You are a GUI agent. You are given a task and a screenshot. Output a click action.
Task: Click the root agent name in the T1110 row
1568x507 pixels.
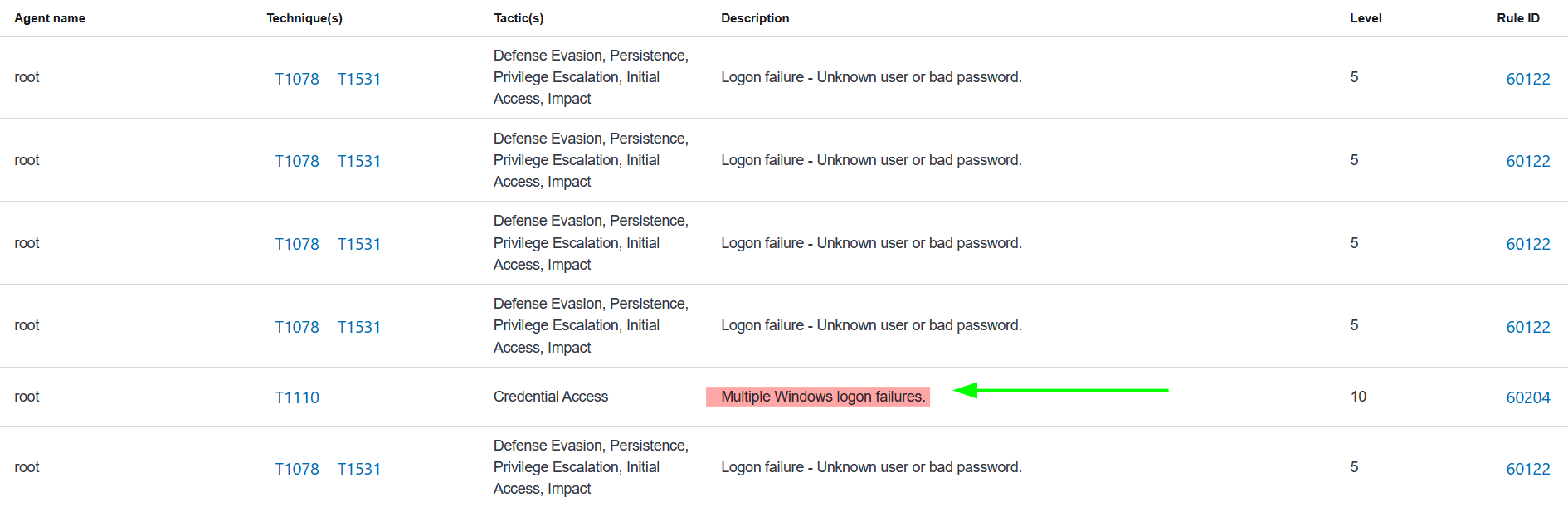pyautogui.click(x=27, y=397)
